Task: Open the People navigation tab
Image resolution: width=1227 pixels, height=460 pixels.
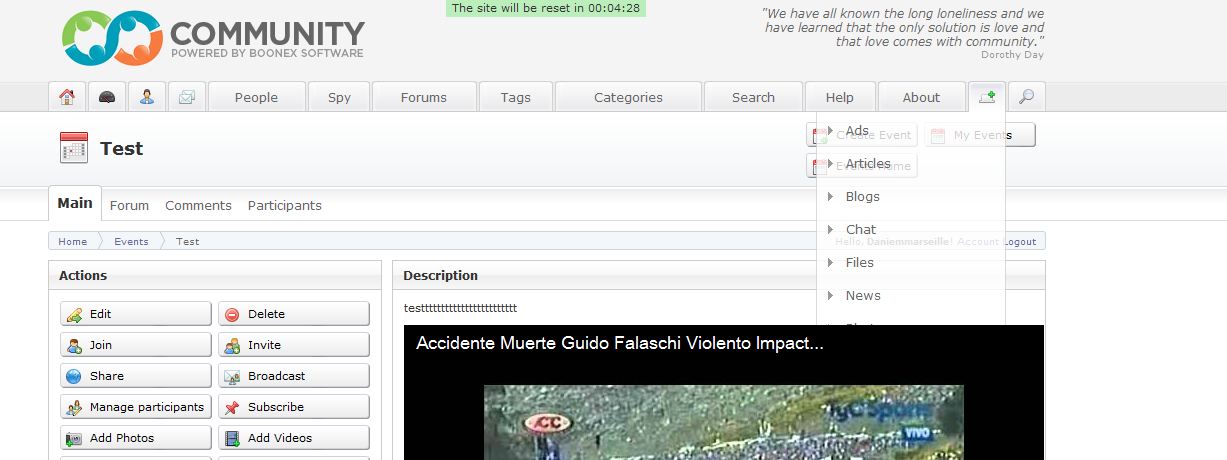Action: 256,97
